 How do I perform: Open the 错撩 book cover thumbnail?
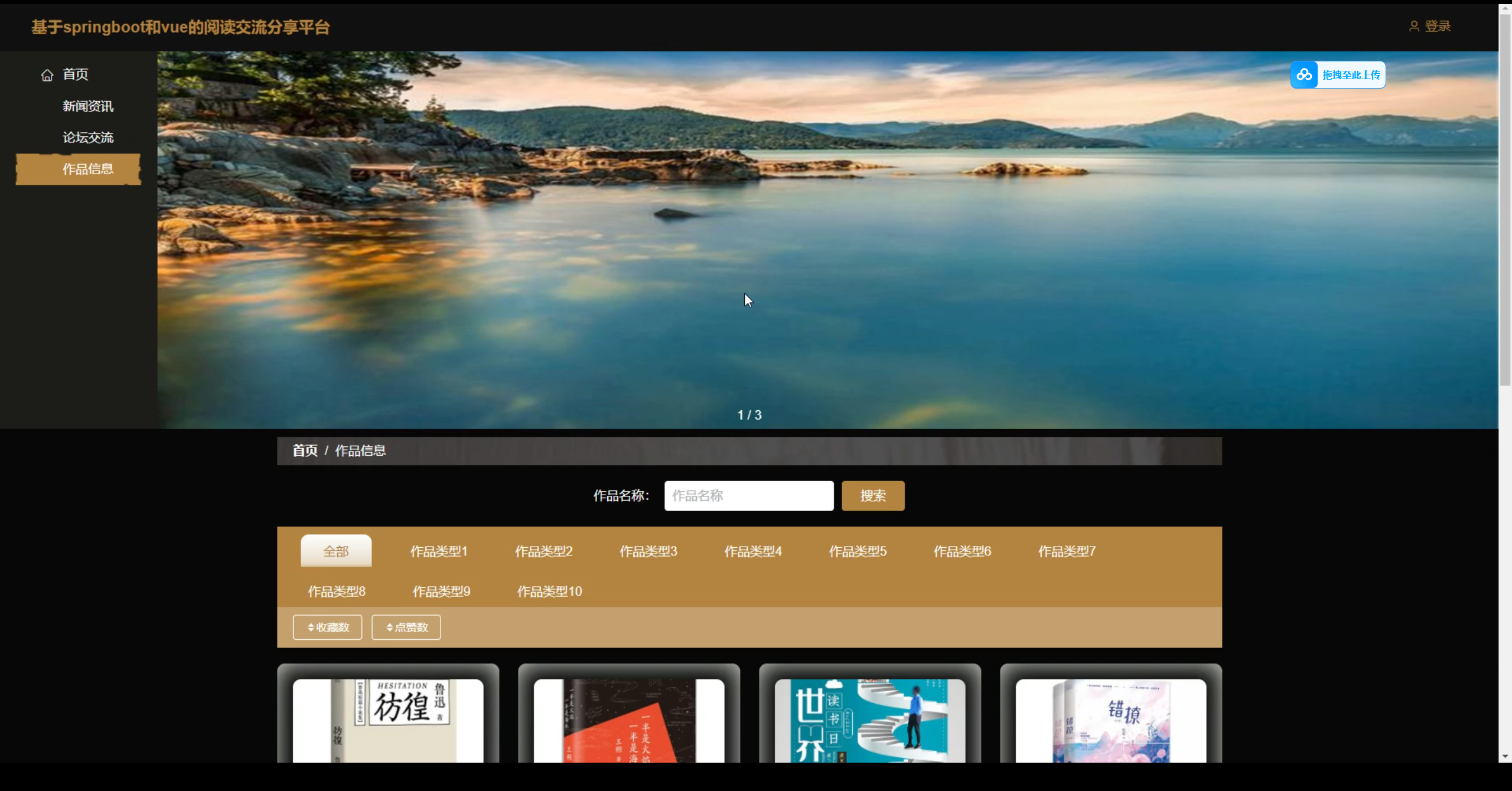click(x=1110, y=720)
